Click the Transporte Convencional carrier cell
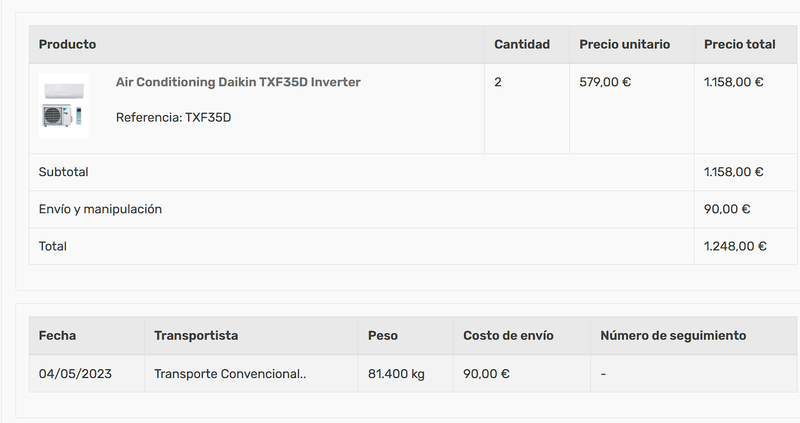This screenshot has width=800, height=423. click(x=230, y=374)
